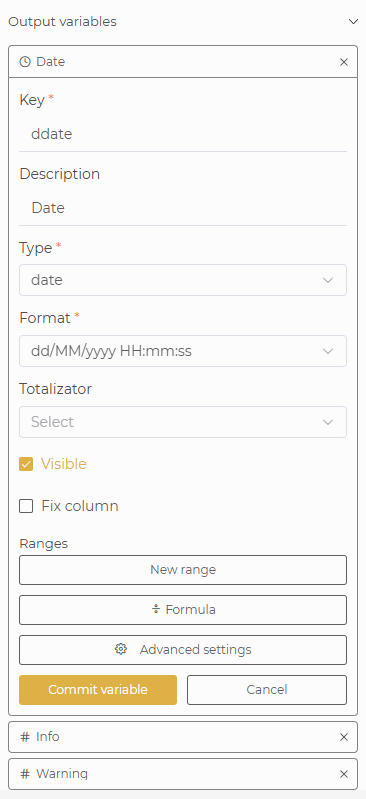Cancel editing the variable
This screenshot has height=799, width=366.
click(x=267, y=690)
